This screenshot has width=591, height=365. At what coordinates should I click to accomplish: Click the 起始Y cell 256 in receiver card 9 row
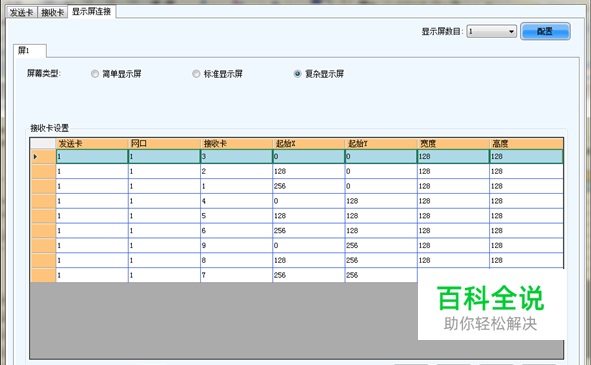point(381,245)
